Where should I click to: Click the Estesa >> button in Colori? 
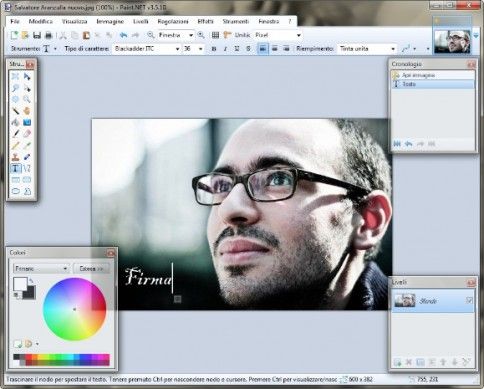click(91, 268)
